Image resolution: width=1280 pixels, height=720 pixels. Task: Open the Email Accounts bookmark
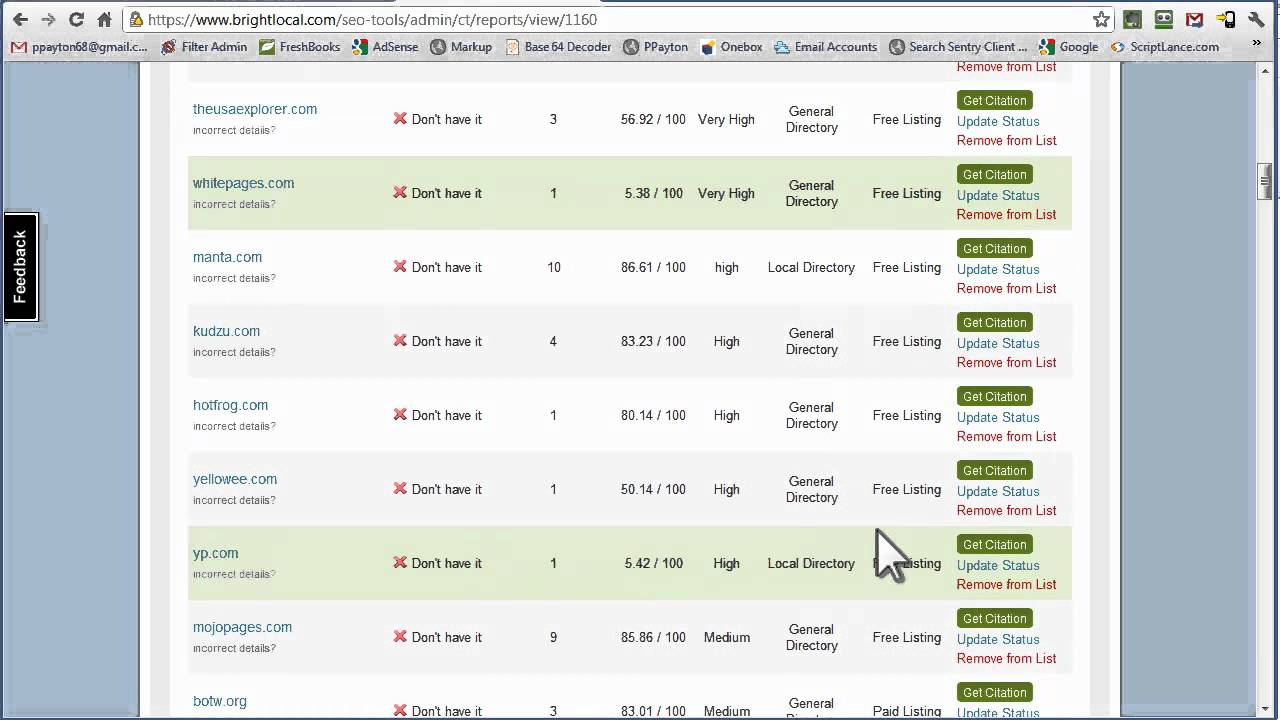tap(825, 47)
